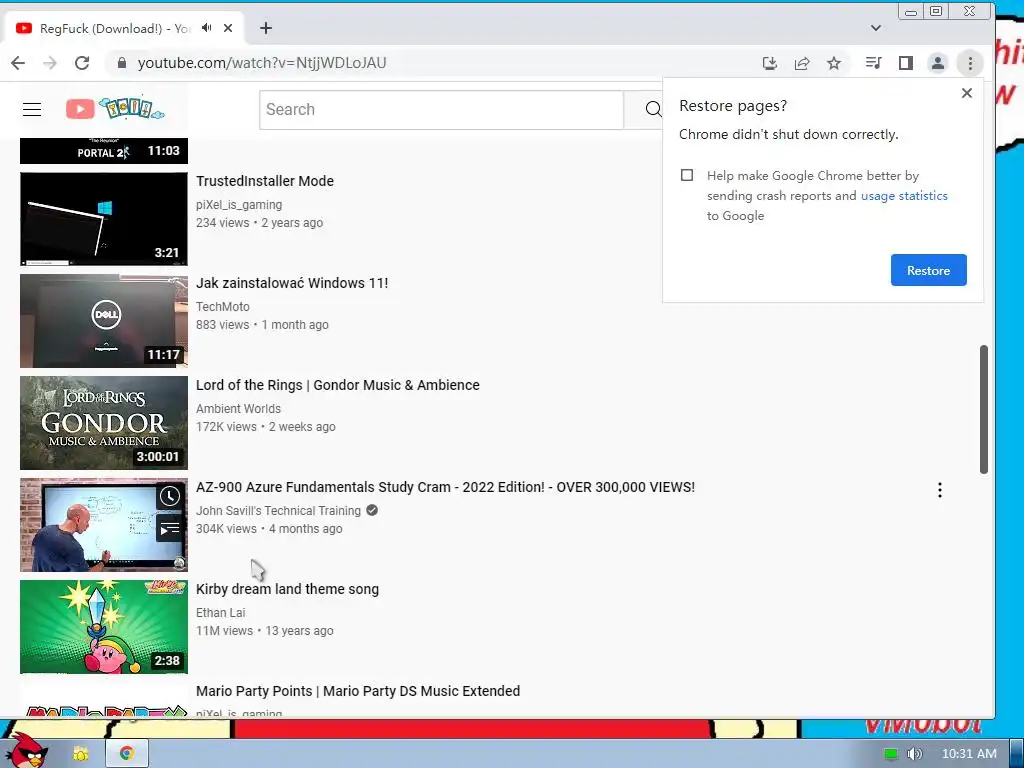Open the yellow folder taskbar icon
The height and width of the screenshot is (768, 1024).
80,754
